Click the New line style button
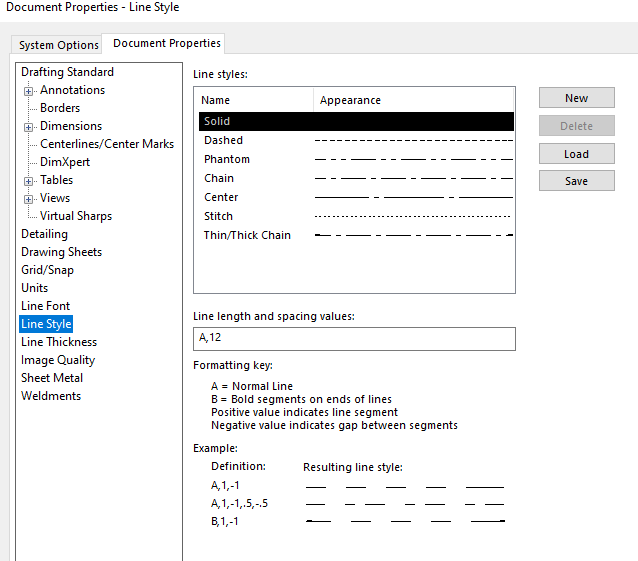Screen dimensions: 638x561 (x=576, y=98)
